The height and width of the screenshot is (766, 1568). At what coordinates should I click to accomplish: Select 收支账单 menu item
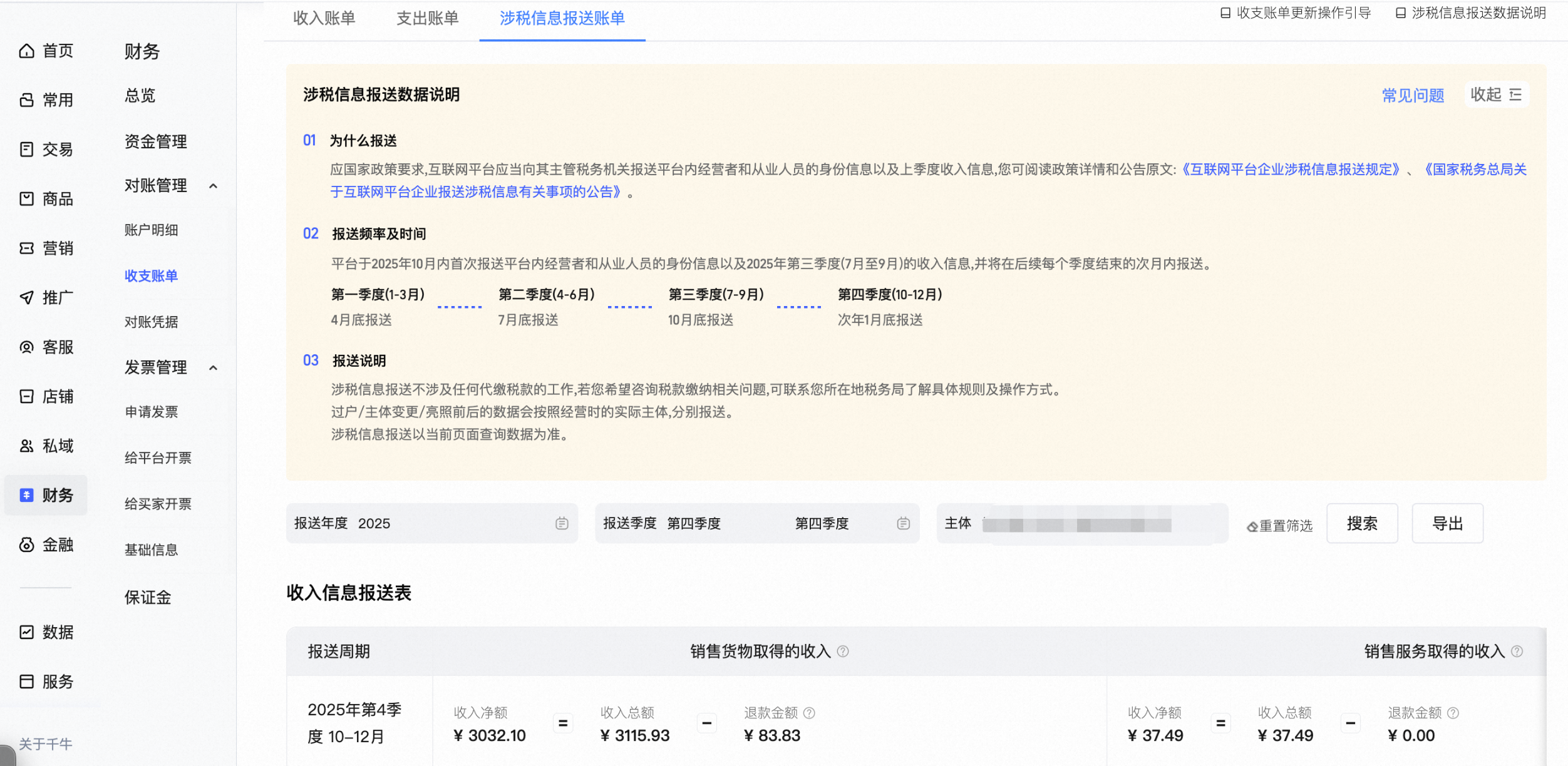[x=151, y=275]
